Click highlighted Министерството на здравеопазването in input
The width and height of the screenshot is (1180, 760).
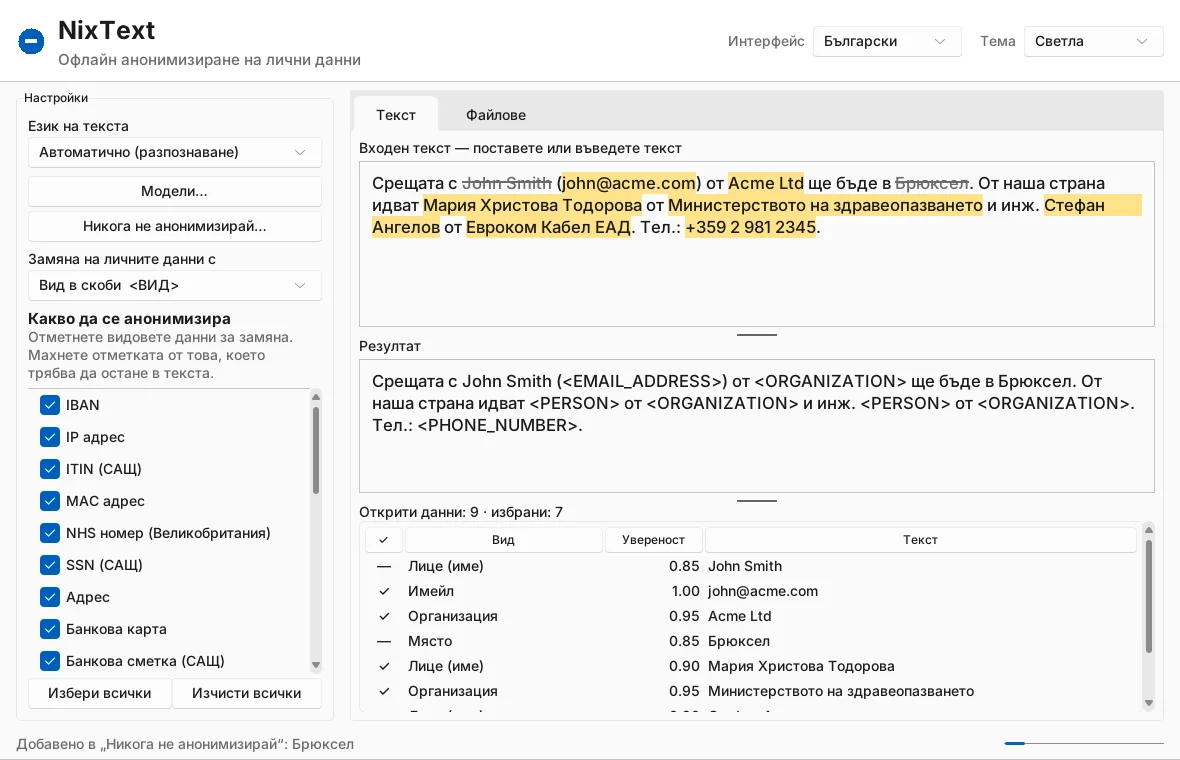(x=825, y=205)
